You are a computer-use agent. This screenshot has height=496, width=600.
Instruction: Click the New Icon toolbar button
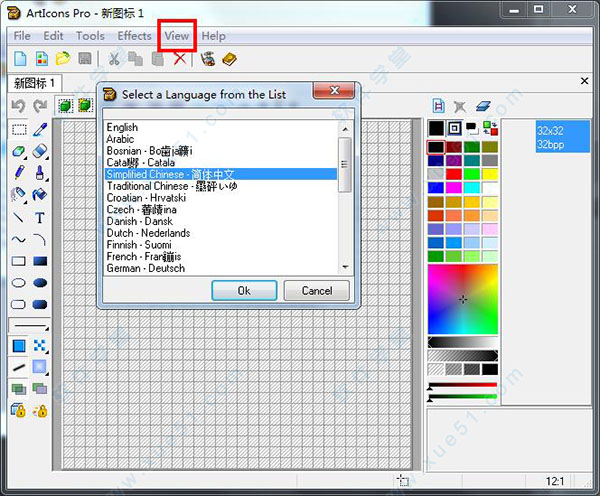click(20, 59)
